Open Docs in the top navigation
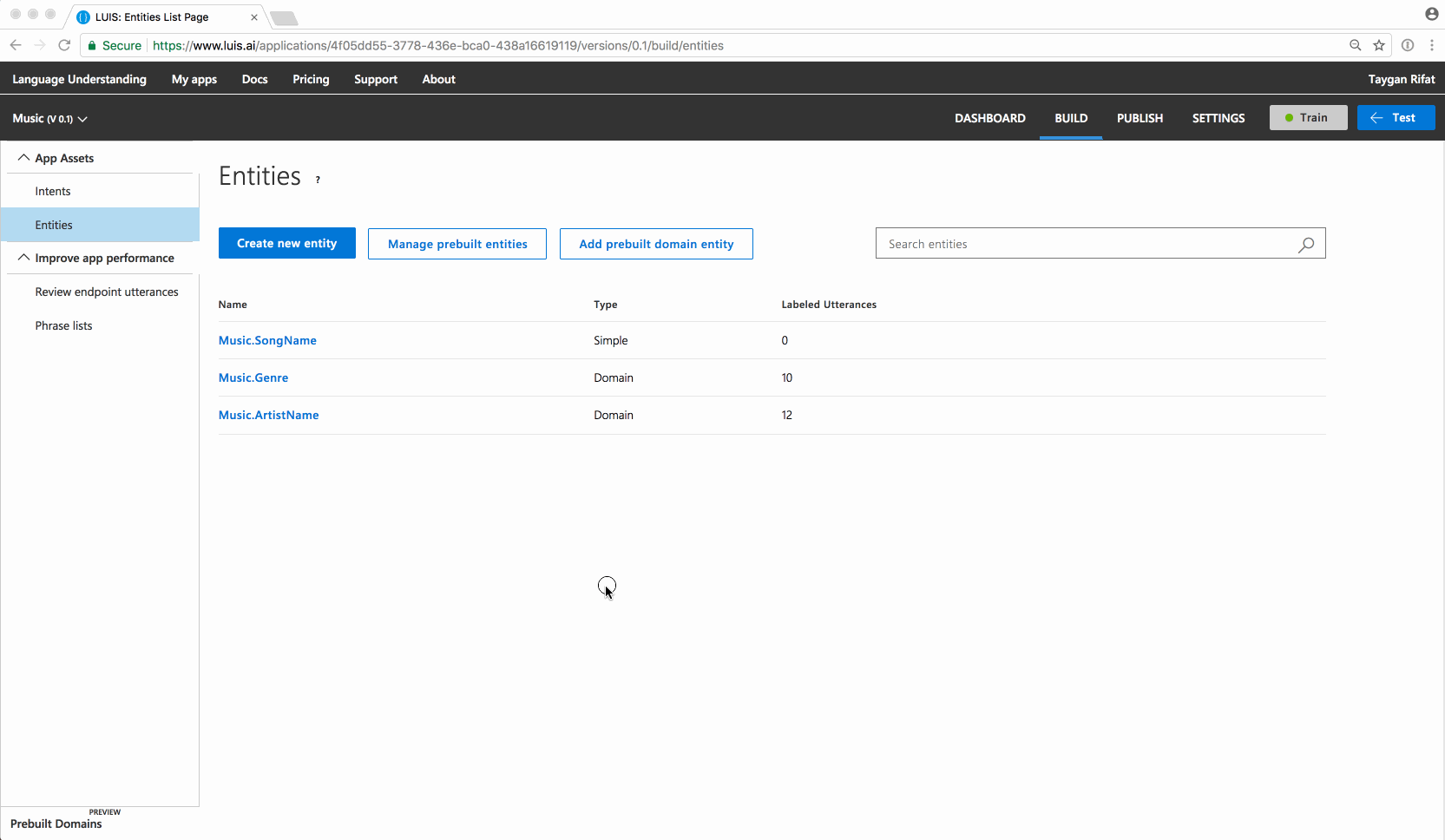The height and width of the screenshot is (840, 1445). click(254, 79)
